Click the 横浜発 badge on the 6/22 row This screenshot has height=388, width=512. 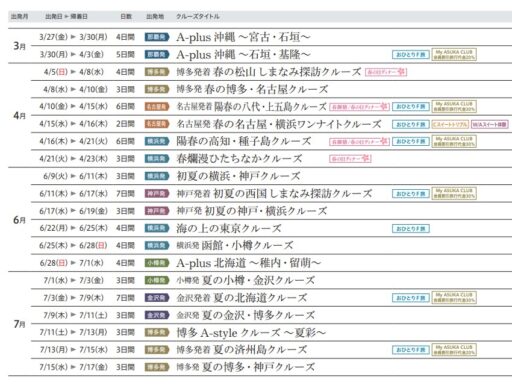[157, 228]
